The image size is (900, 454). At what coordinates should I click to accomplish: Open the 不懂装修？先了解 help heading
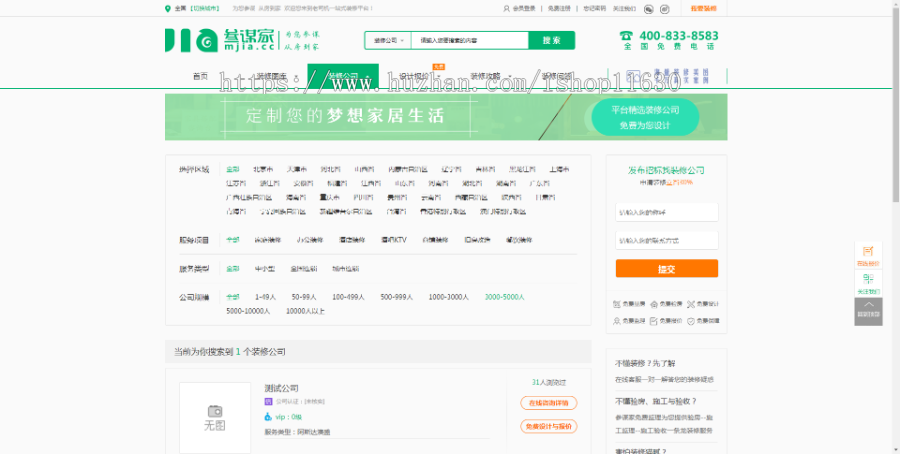point(645,363)
